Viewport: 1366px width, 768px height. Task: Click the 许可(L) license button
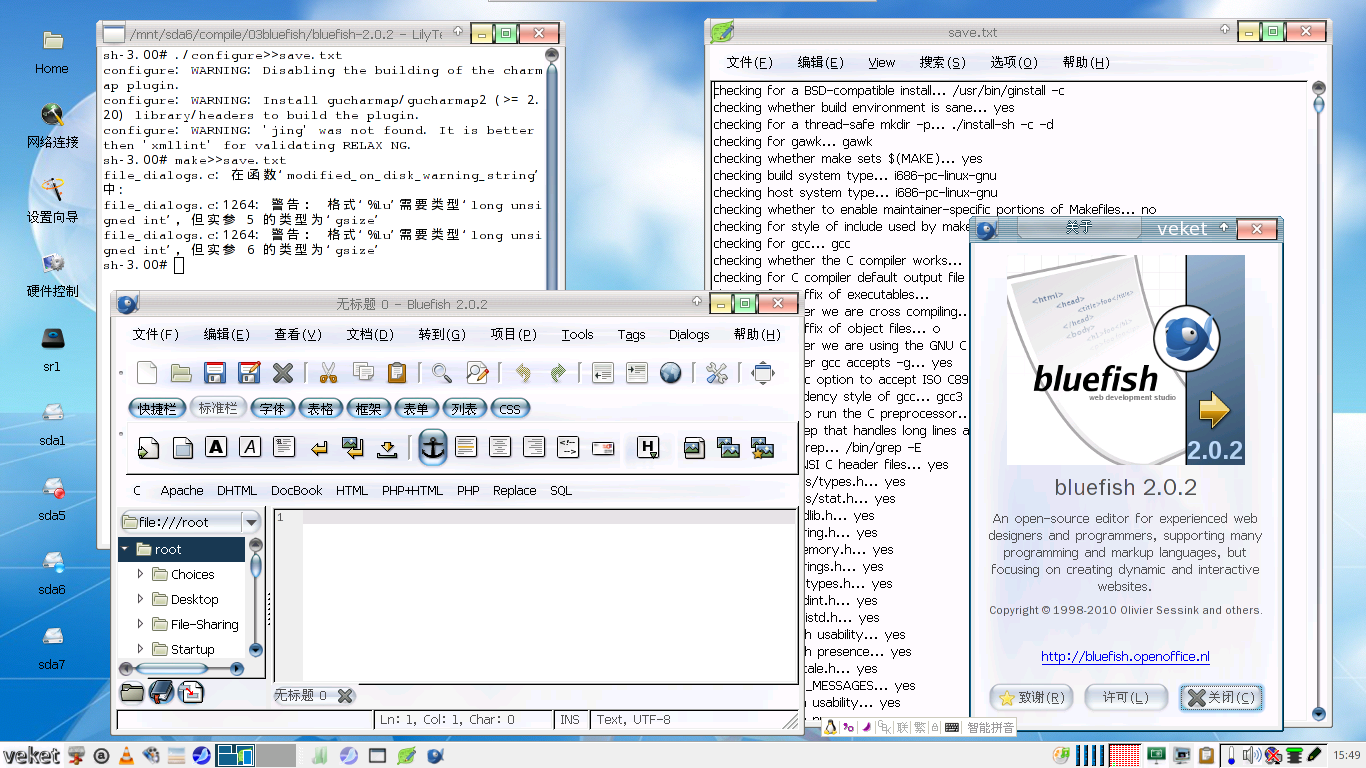(x=1125, y=698)
